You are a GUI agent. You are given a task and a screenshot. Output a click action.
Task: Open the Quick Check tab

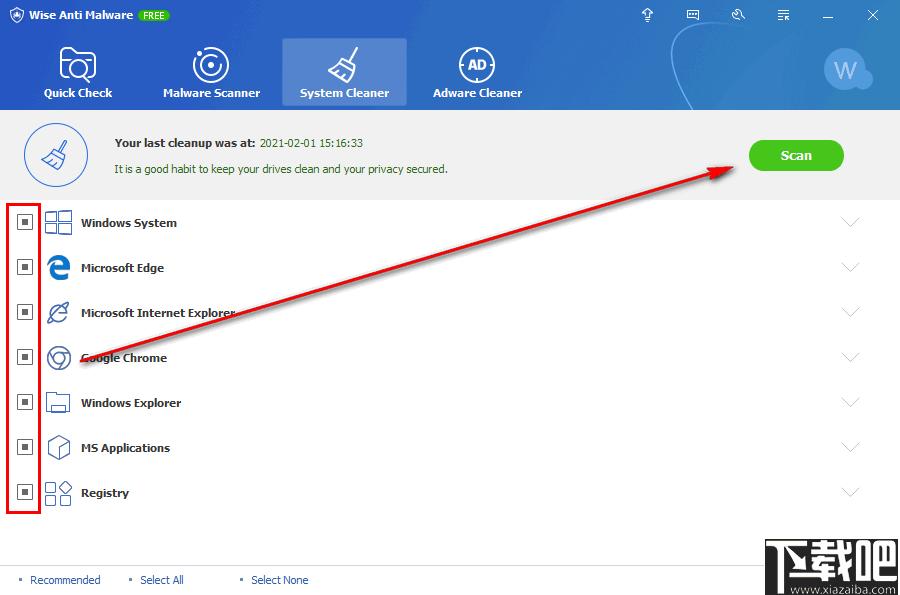coord(78,73)
